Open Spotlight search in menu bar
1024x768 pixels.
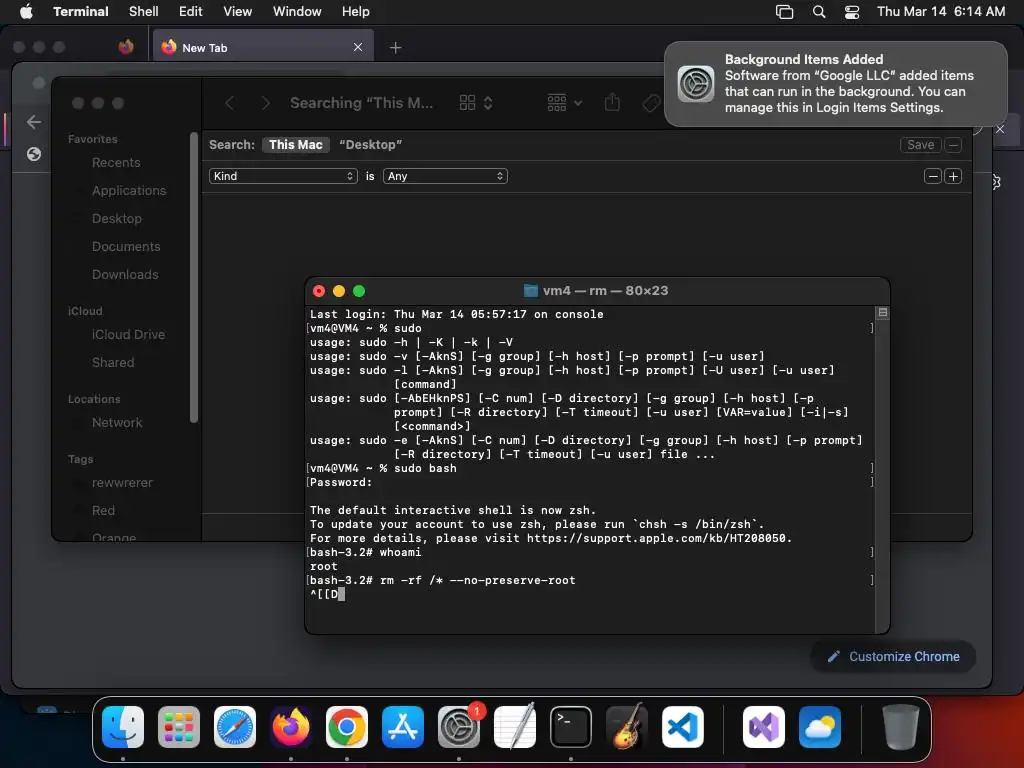[x=819, y=12]
